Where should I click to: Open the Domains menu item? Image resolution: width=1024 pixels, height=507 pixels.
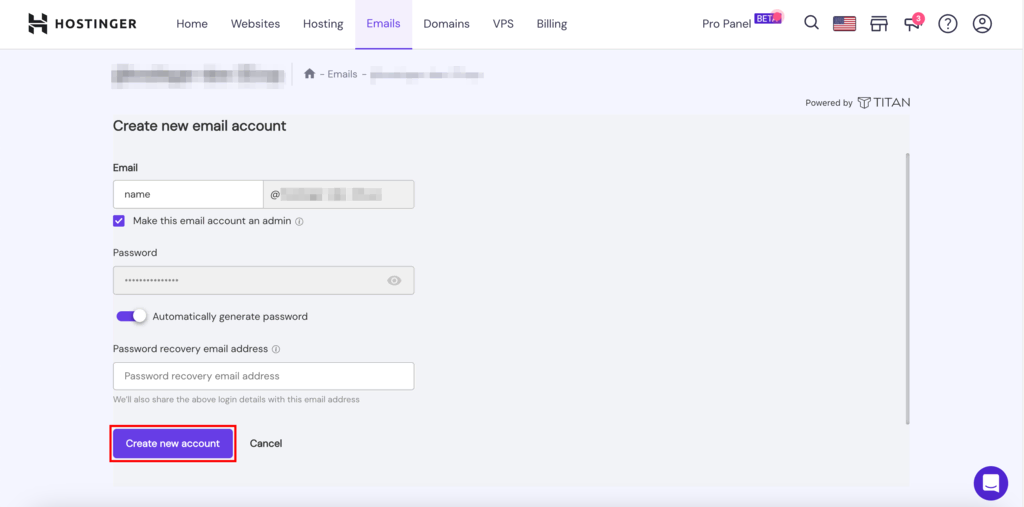click(x=446, y=24)
